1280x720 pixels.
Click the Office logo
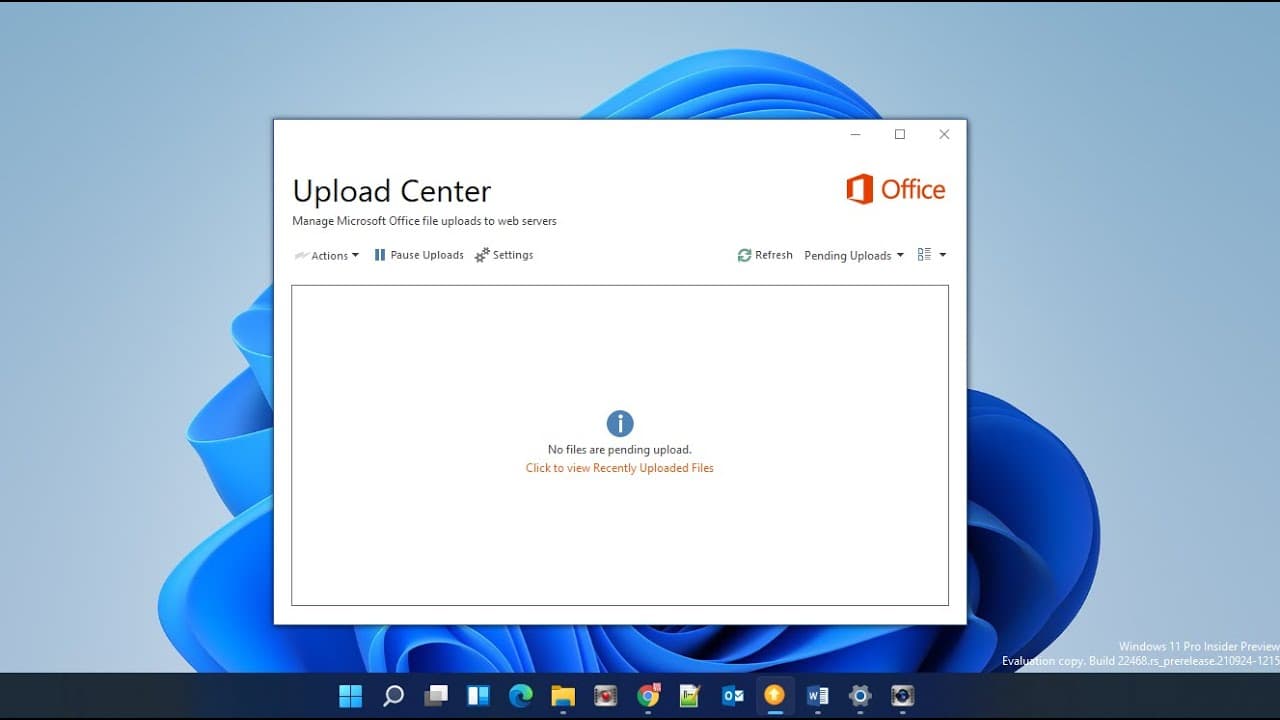click(x=895, y=189)
